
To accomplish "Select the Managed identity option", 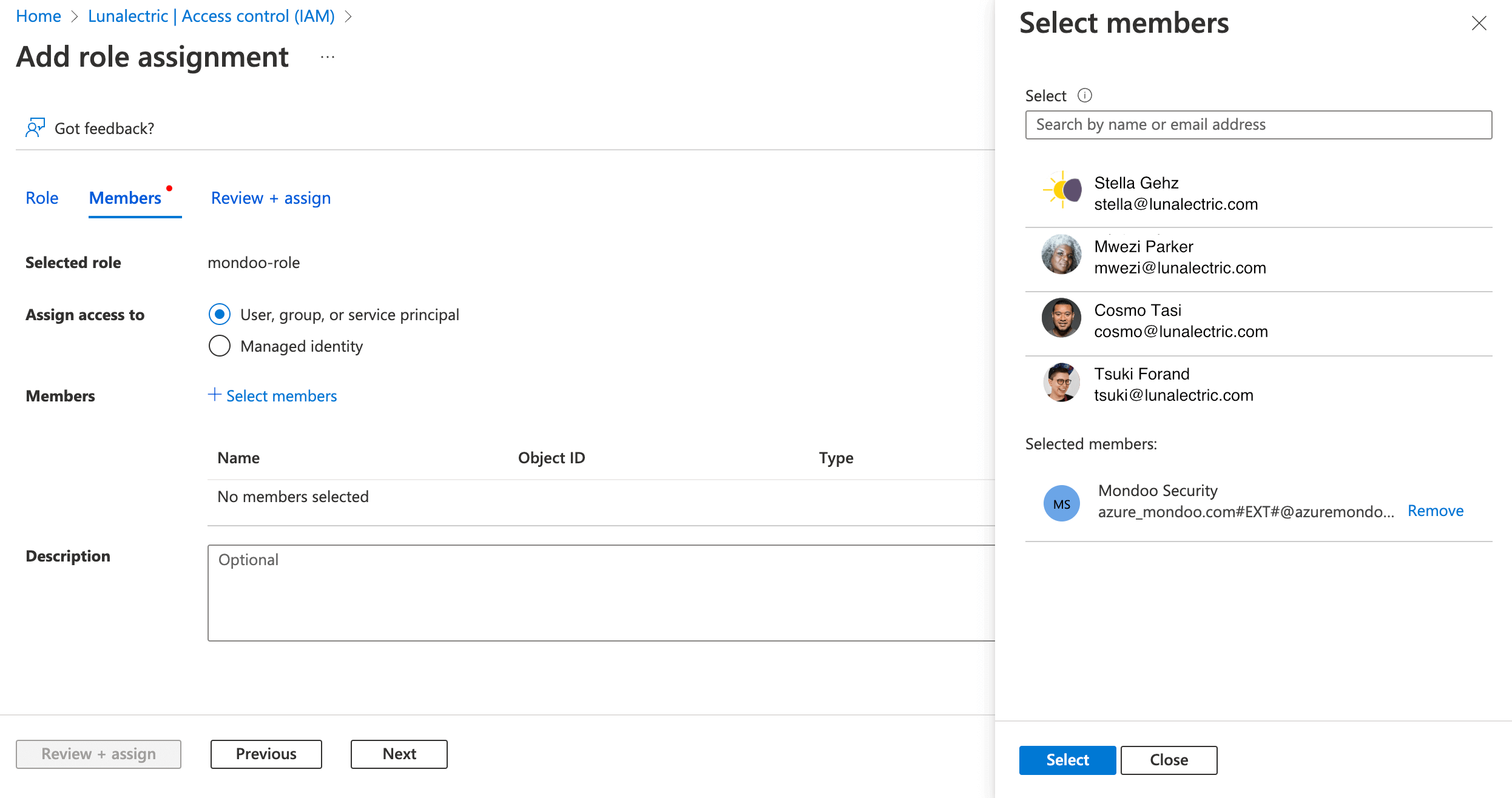I will pos(219,345).
